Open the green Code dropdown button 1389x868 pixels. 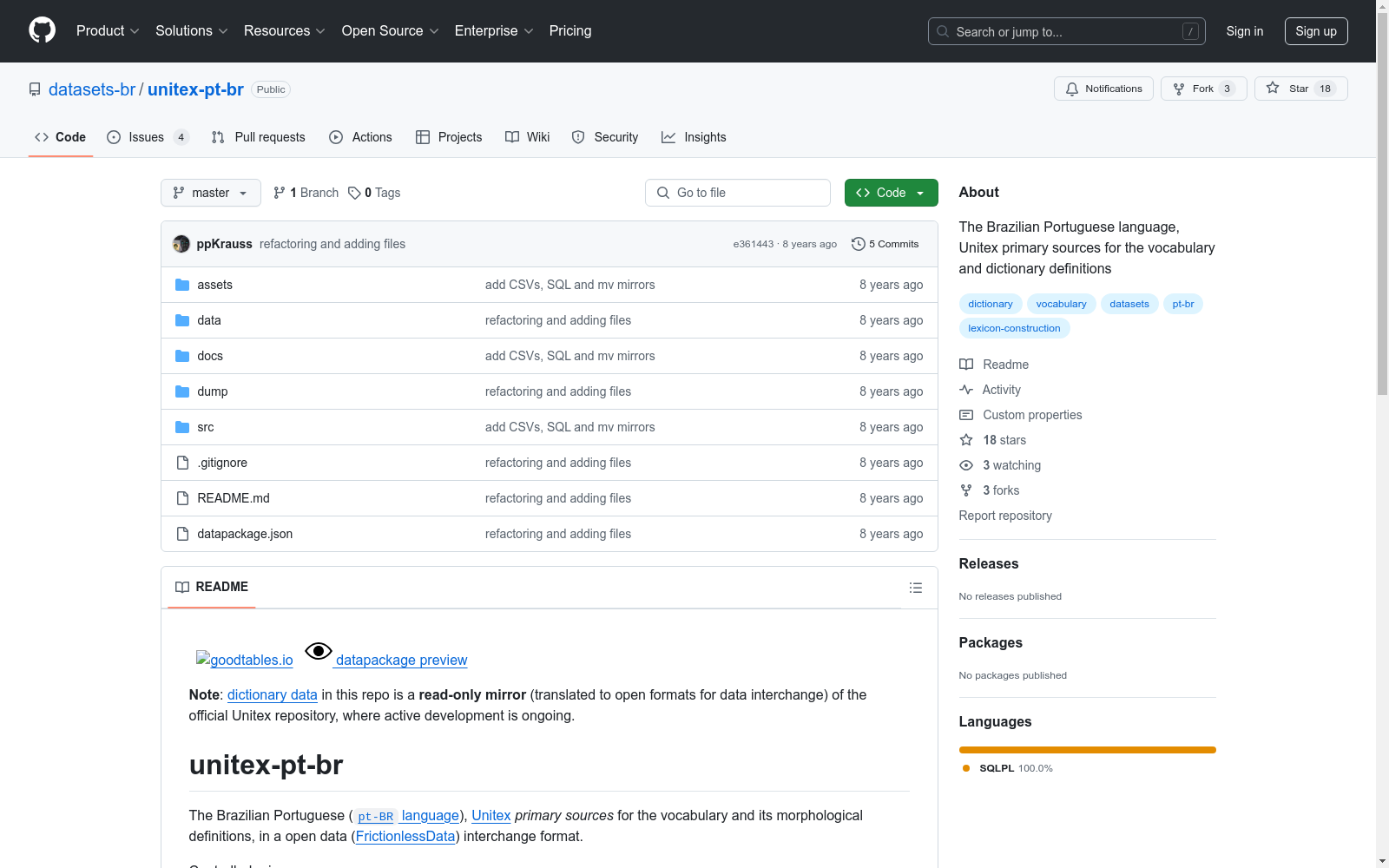coord(891,193)
